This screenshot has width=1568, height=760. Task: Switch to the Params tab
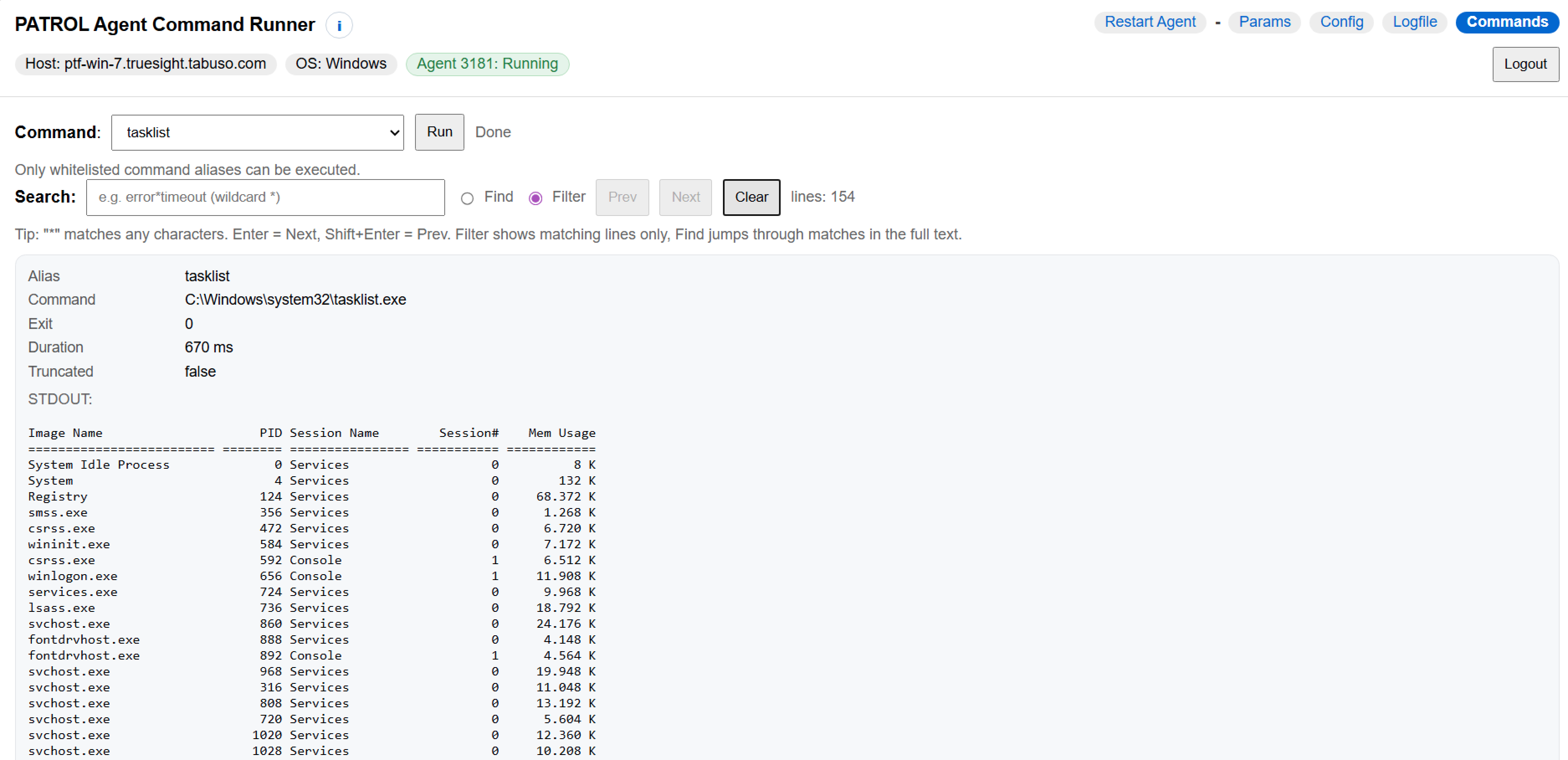coord(1264,22)
